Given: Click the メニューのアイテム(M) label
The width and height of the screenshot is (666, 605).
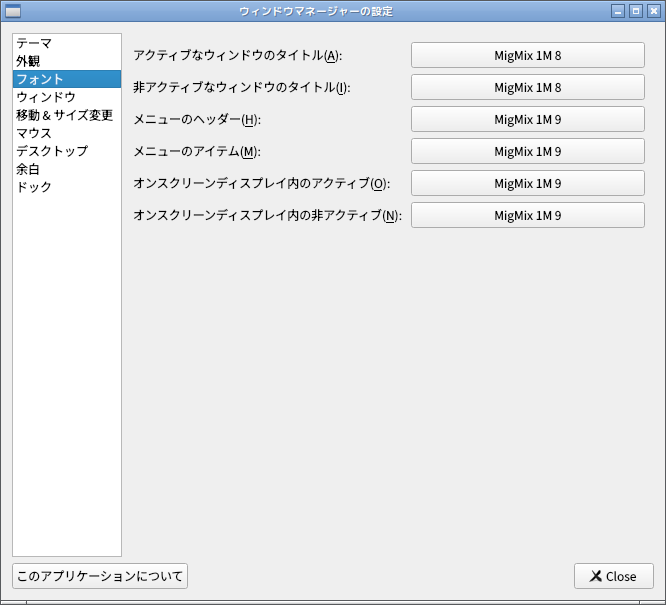Looking at the screenshot, I should pyautogui.click(x=197, y=152).
